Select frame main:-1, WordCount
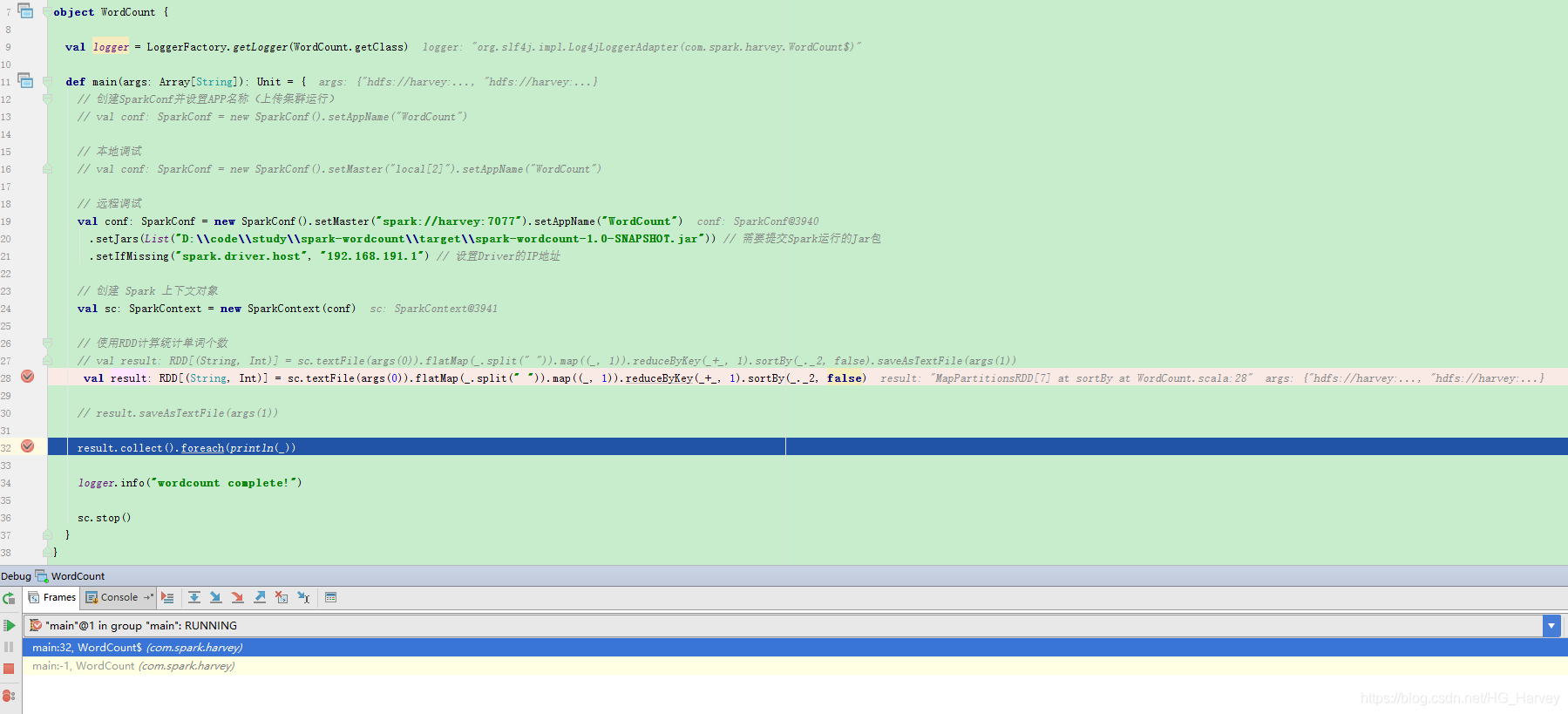This screenshot has height=714, width=1568. click(795, 666)
